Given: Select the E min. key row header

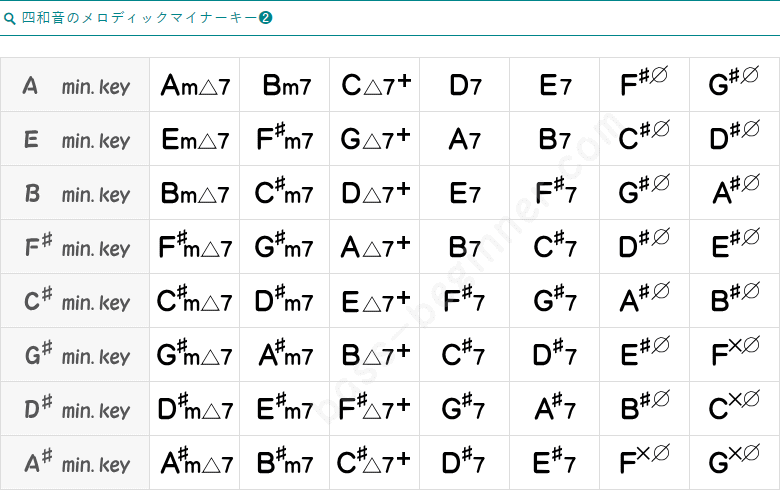Looking at the screenshot, I should (x=76, y=140).
